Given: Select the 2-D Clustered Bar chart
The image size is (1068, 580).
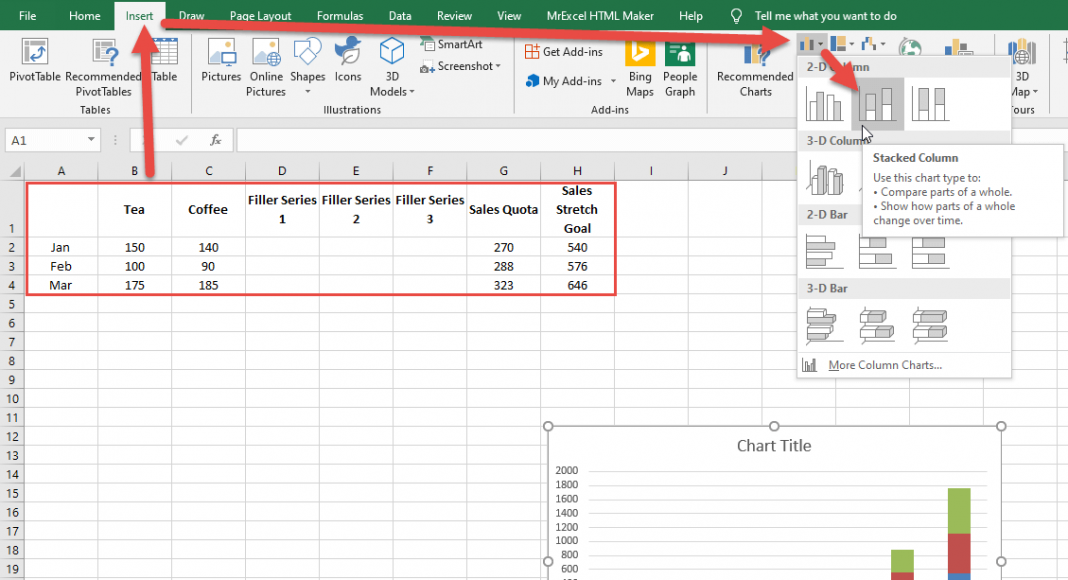Looking at the screenshot, I should click(825, 252).
